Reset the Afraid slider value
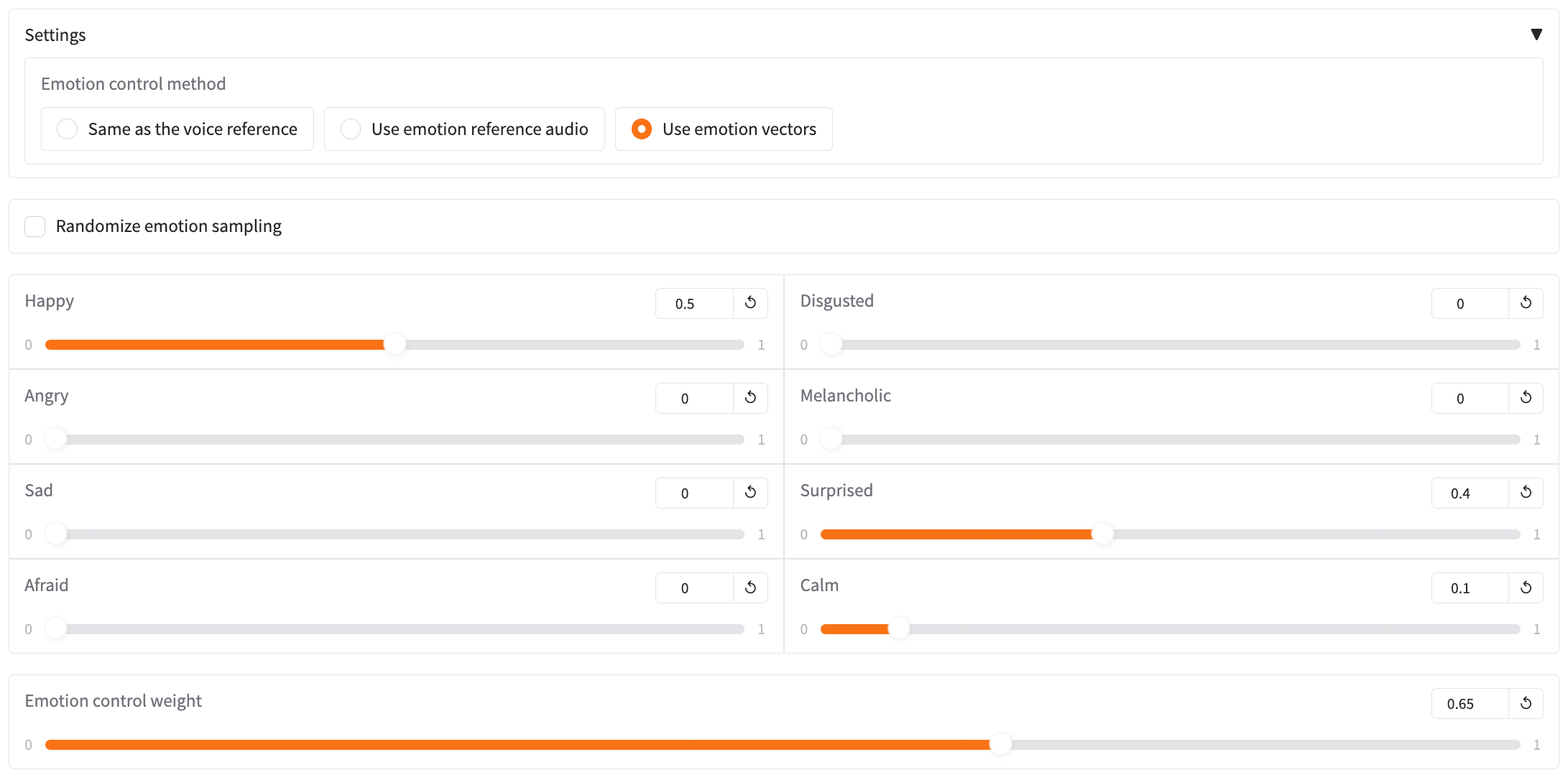This screenshot has width=1568, height=780. point(750,588)
